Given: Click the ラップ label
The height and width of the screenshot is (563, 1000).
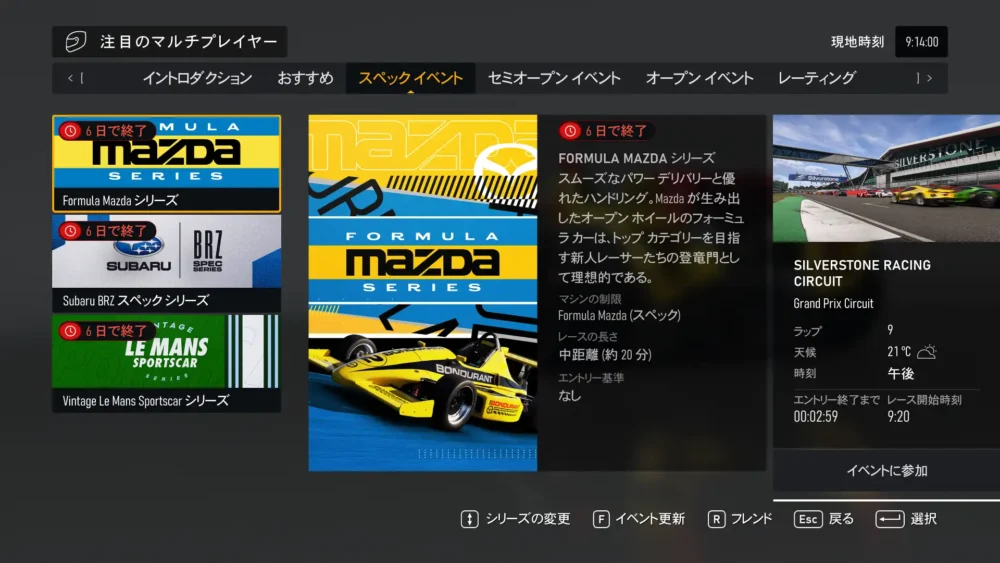Looking at the screenshot, I should (807, 332).
